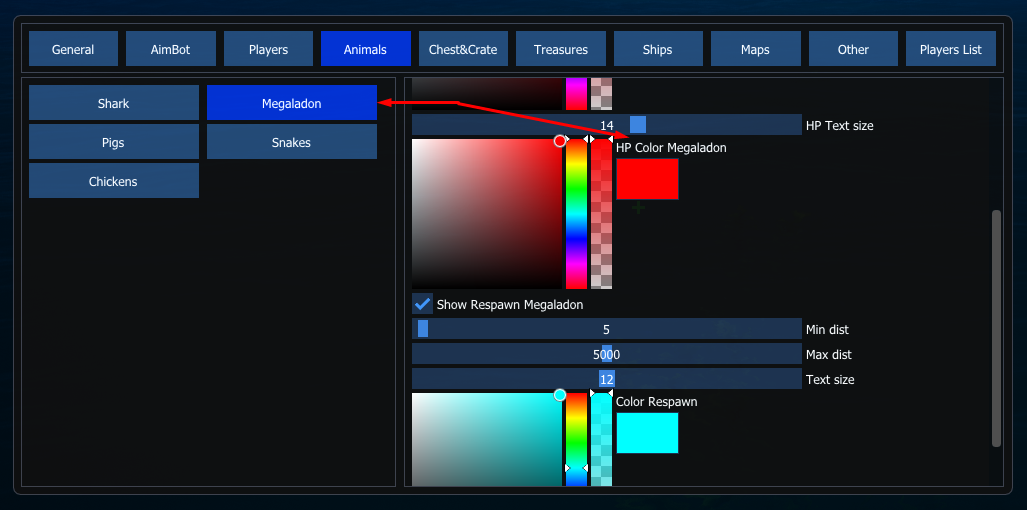Open the Ships tab
This screenshot has width=1027, height=510.
tap(658, 49)
